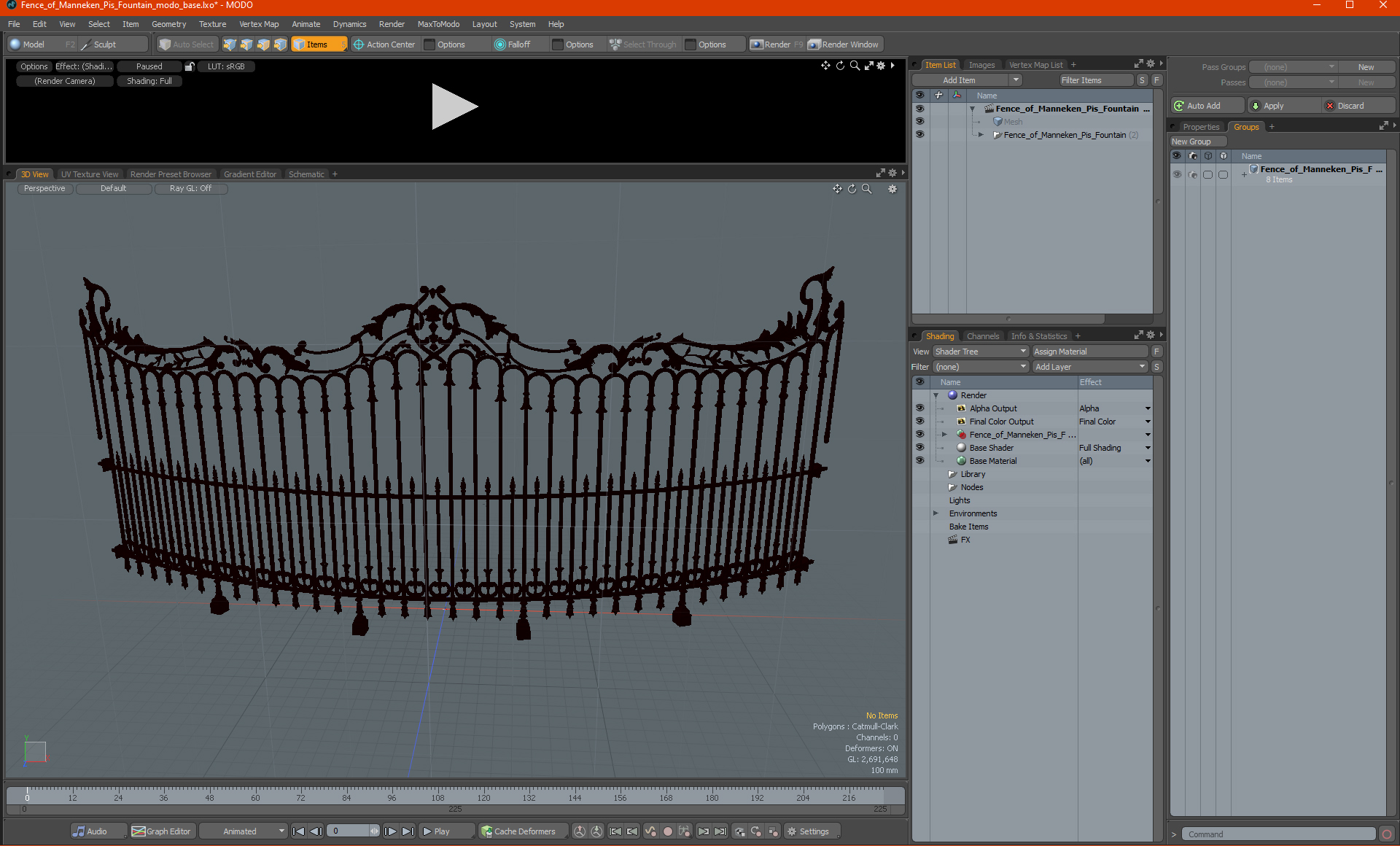Start the preview render play triangle

[454, 106]
